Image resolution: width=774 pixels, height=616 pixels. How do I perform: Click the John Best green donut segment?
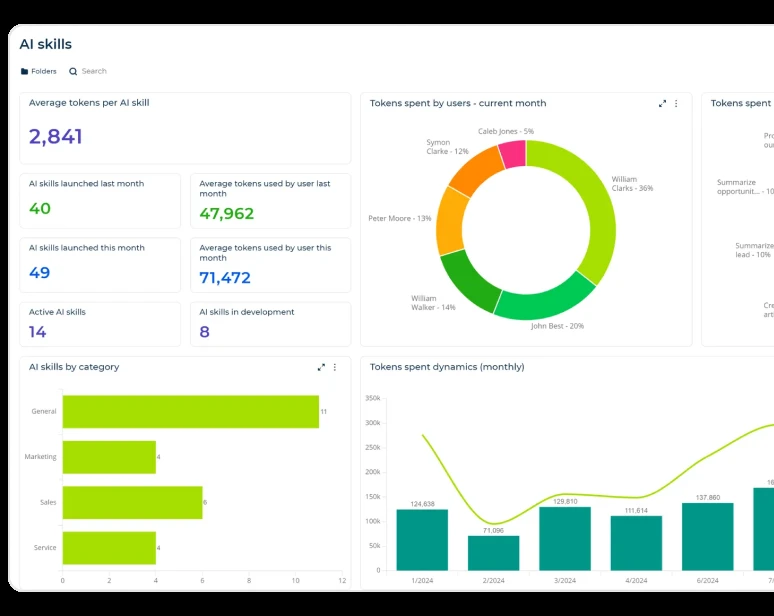[543, 301]
